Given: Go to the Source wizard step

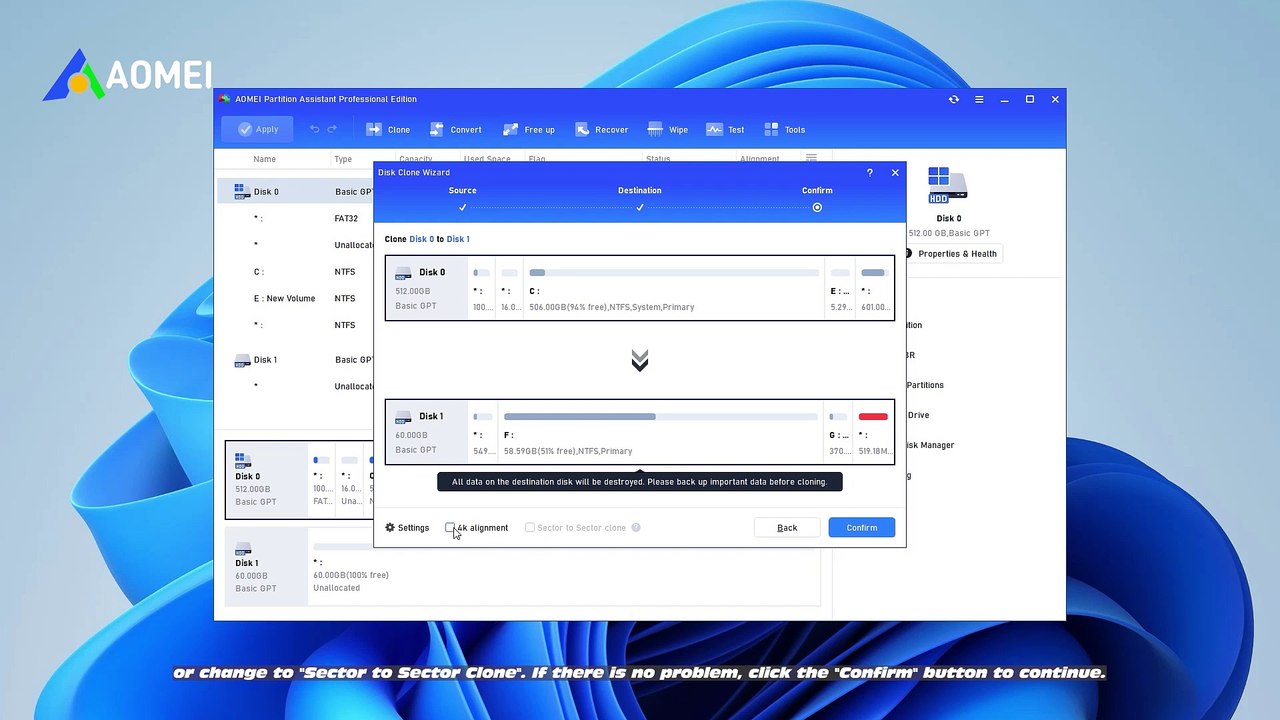Looking at the screenshot, I should pos(462,198).
